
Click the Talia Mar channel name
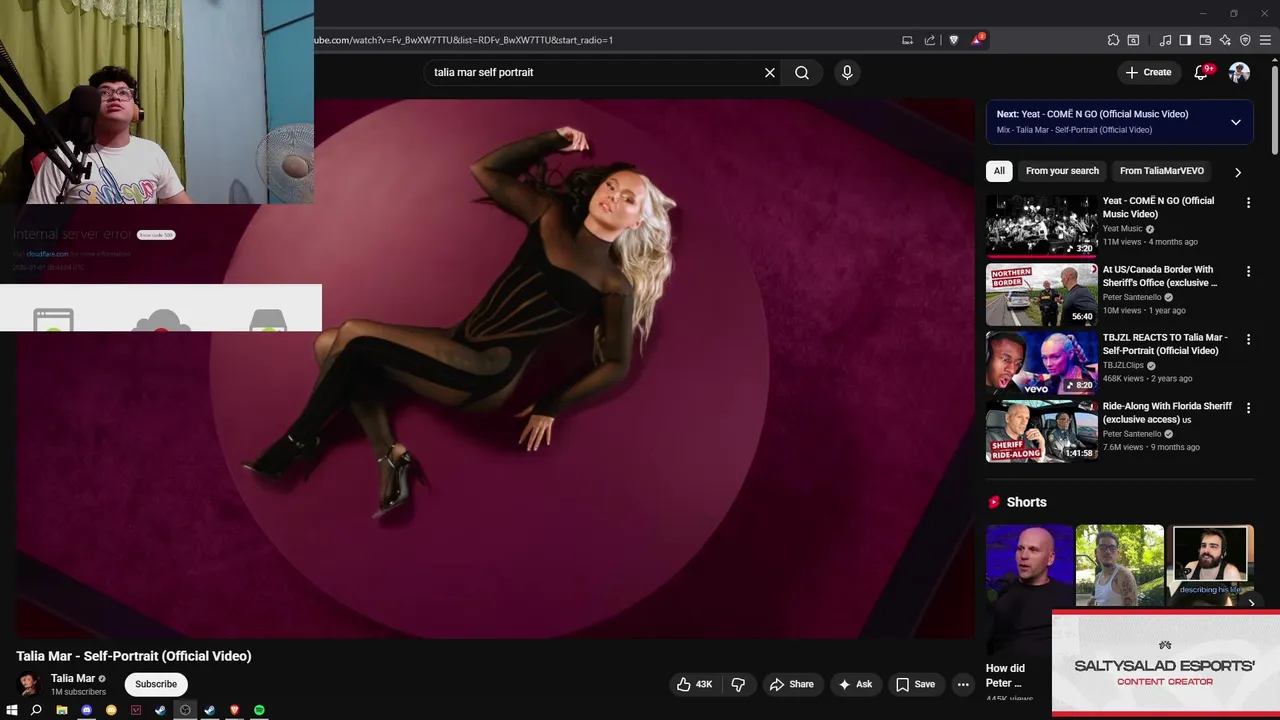(x=73, y=678)
